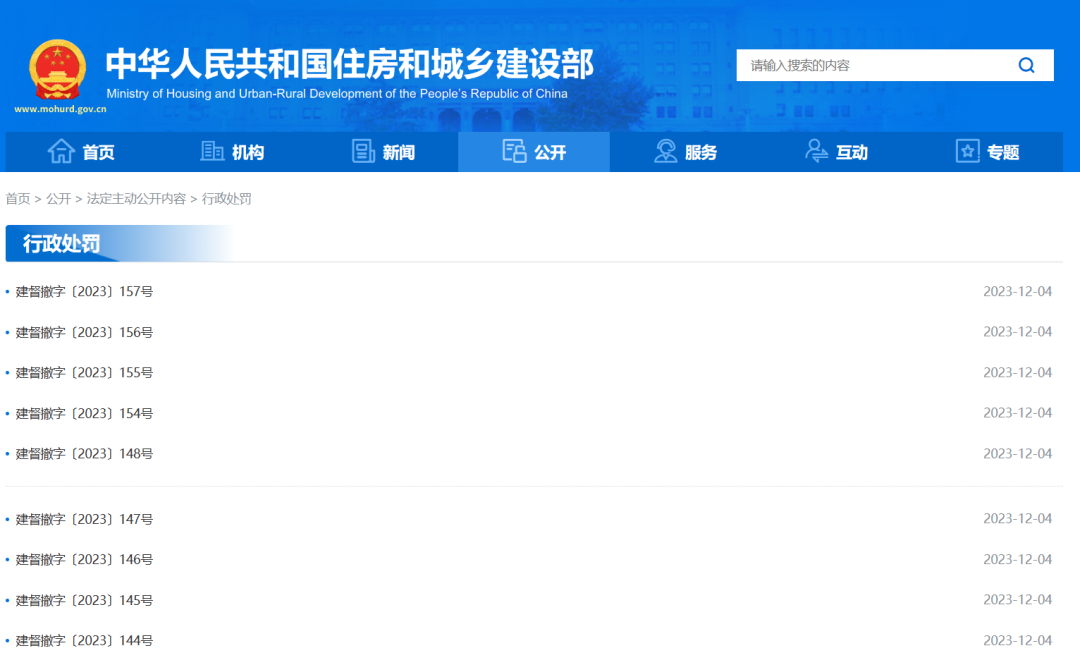Select the building icon next to 机构
Screen dimensions: 1080x672
coord(212,150)
